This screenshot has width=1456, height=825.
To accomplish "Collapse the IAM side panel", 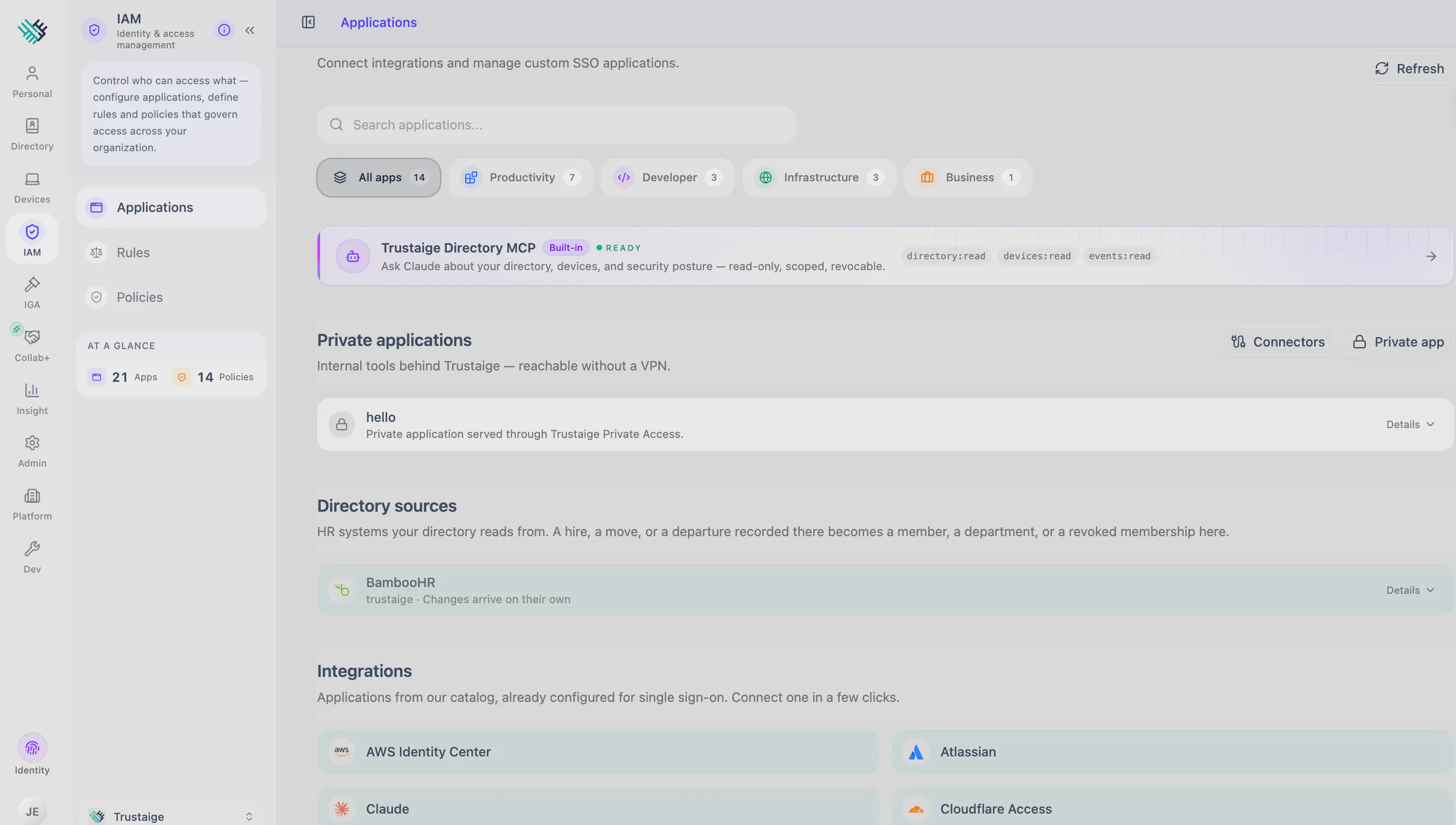I will (250, 30).
